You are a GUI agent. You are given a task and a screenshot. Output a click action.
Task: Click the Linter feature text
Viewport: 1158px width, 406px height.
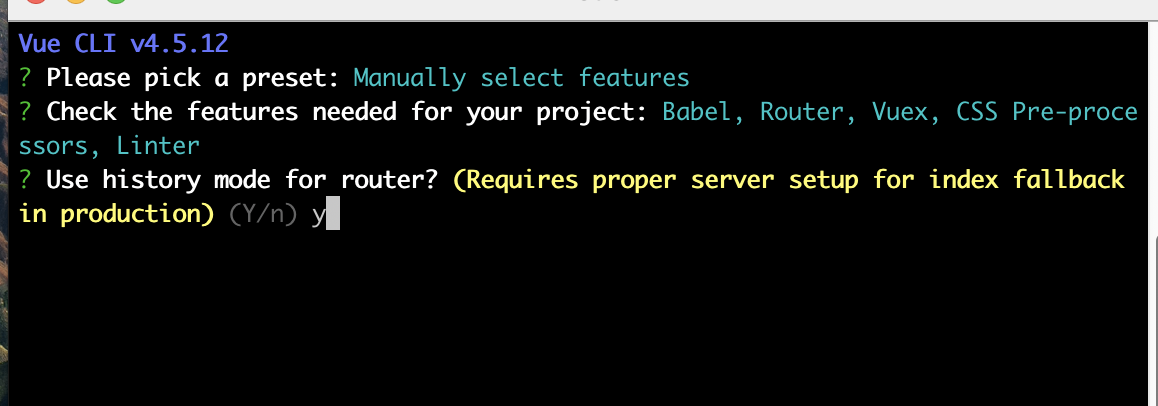pos(158,145)
